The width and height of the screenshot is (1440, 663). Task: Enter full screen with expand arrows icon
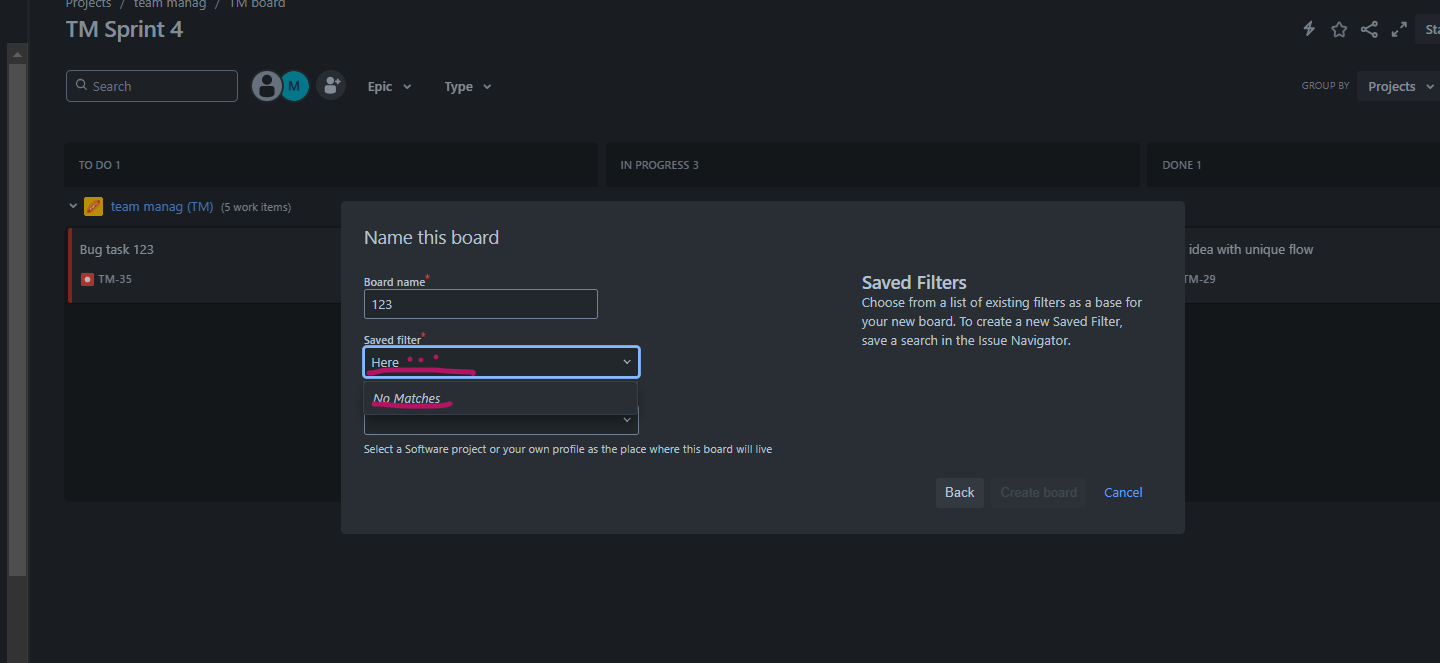(x=1399, y=29)
